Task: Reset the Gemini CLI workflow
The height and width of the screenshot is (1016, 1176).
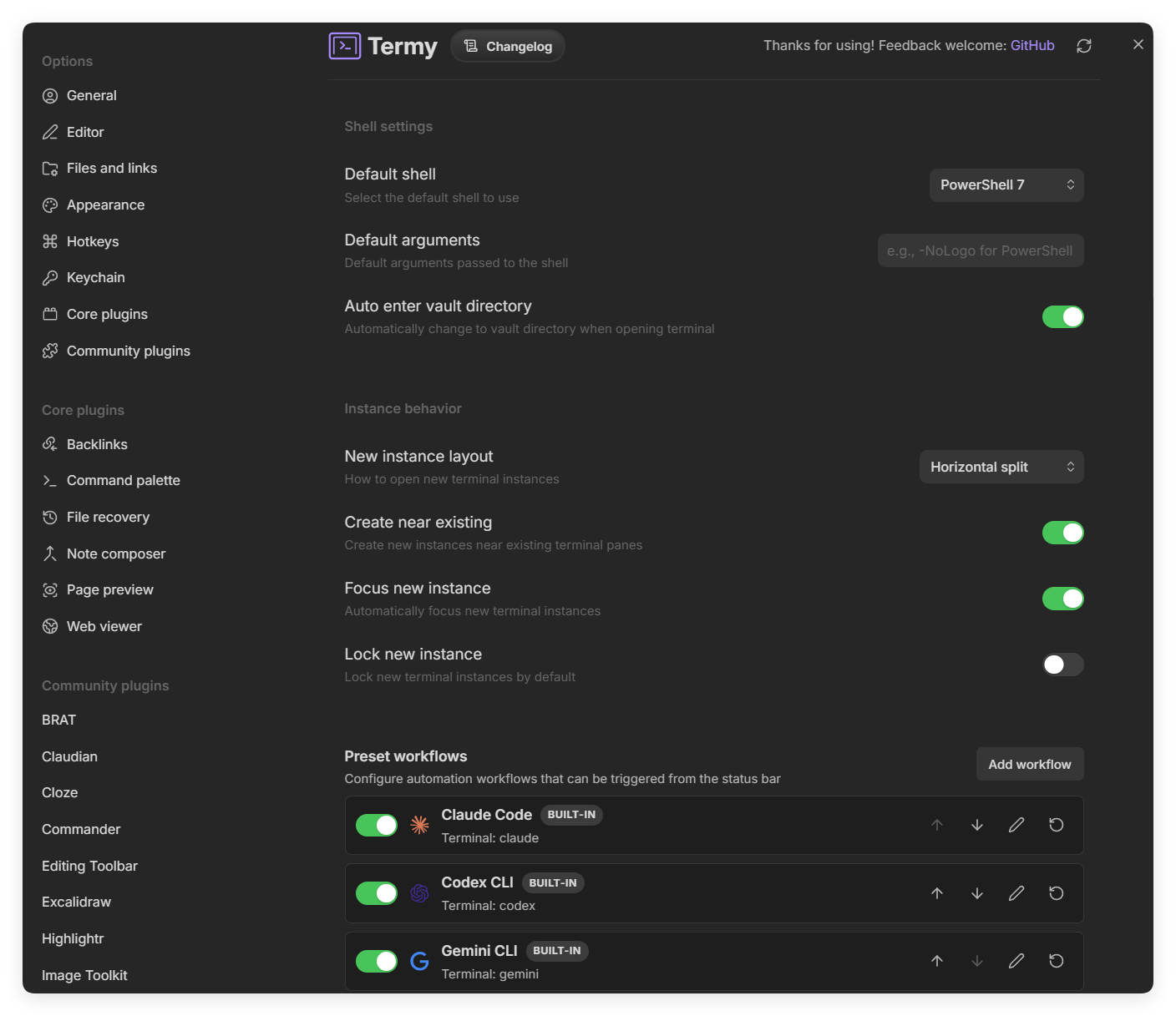Action: pos(1057,961)
